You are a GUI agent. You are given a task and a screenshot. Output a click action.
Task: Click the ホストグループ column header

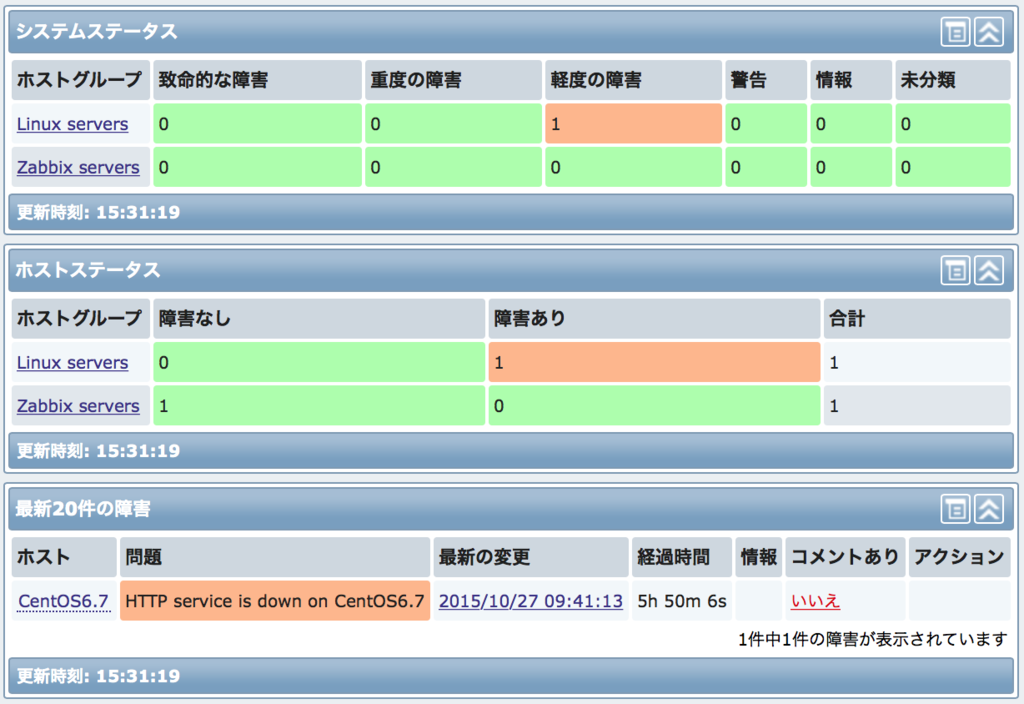pos(80,80)
